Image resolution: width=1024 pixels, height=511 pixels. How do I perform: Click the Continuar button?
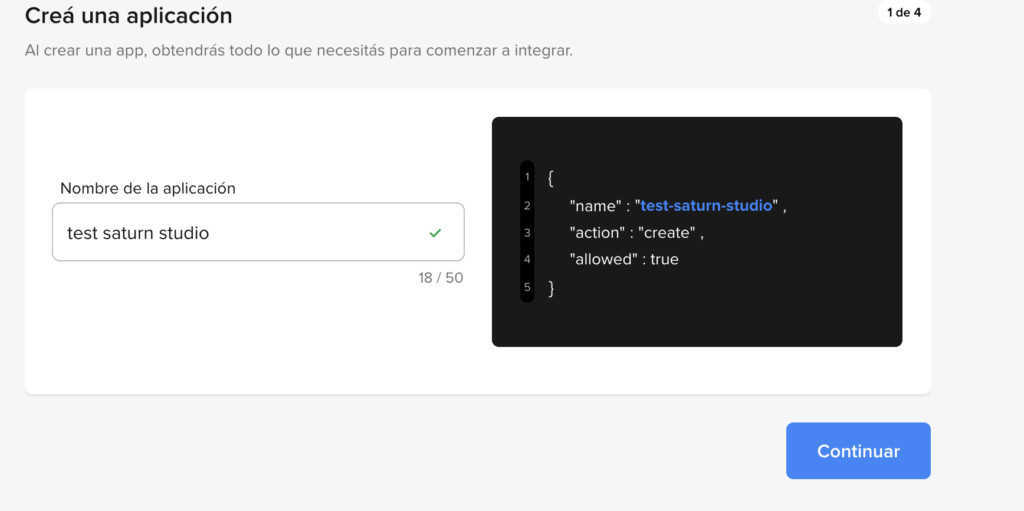click(x=858, y=451)
